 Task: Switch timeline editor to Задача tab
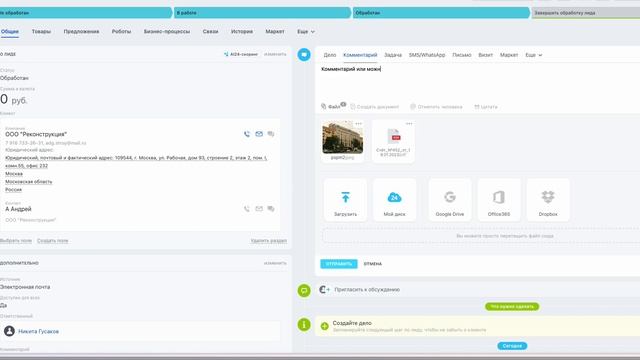pos(393,55)
